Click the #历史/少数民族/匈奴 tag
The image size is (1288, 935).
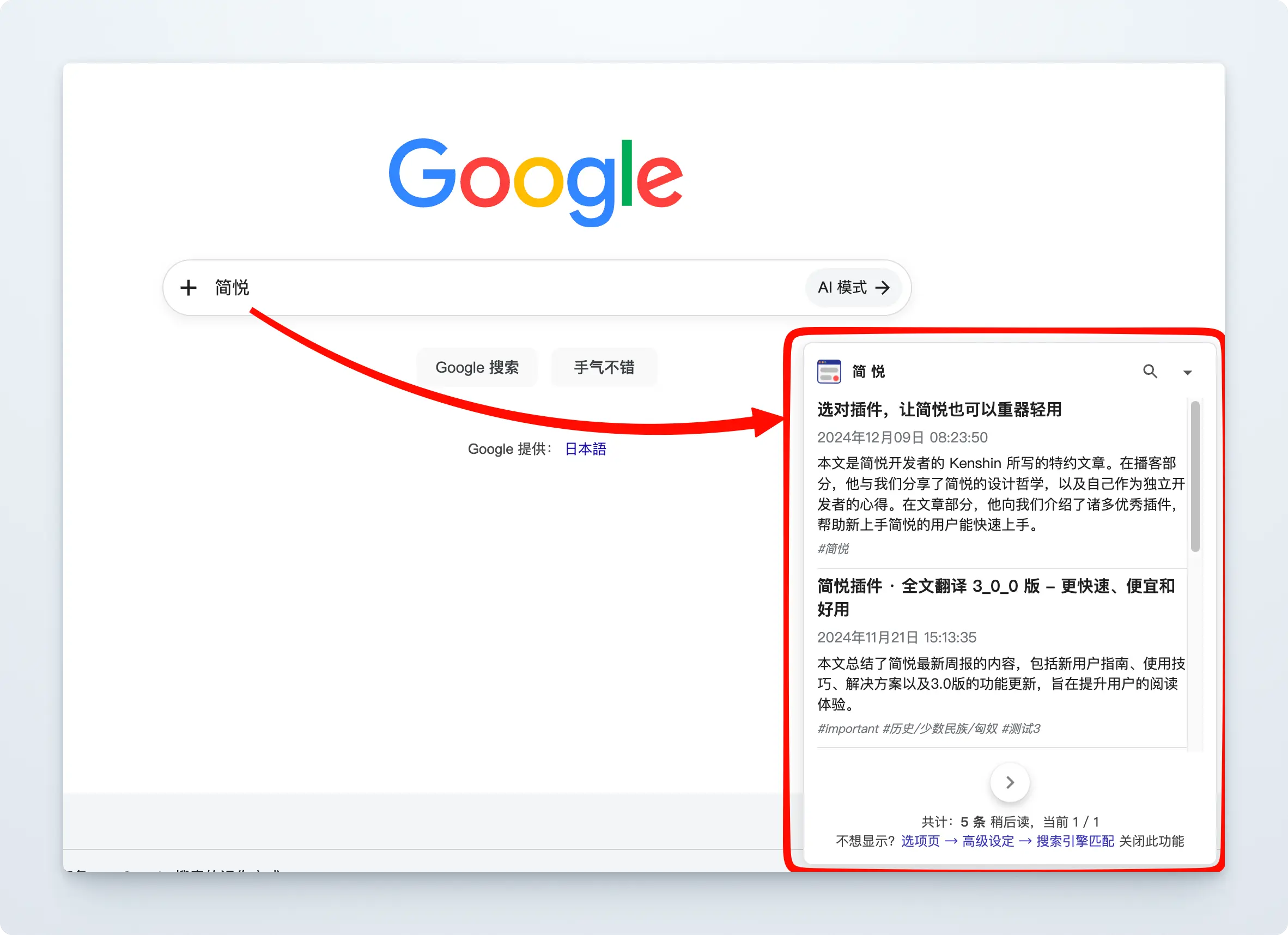pyautogui.click(x=940, y=729)
